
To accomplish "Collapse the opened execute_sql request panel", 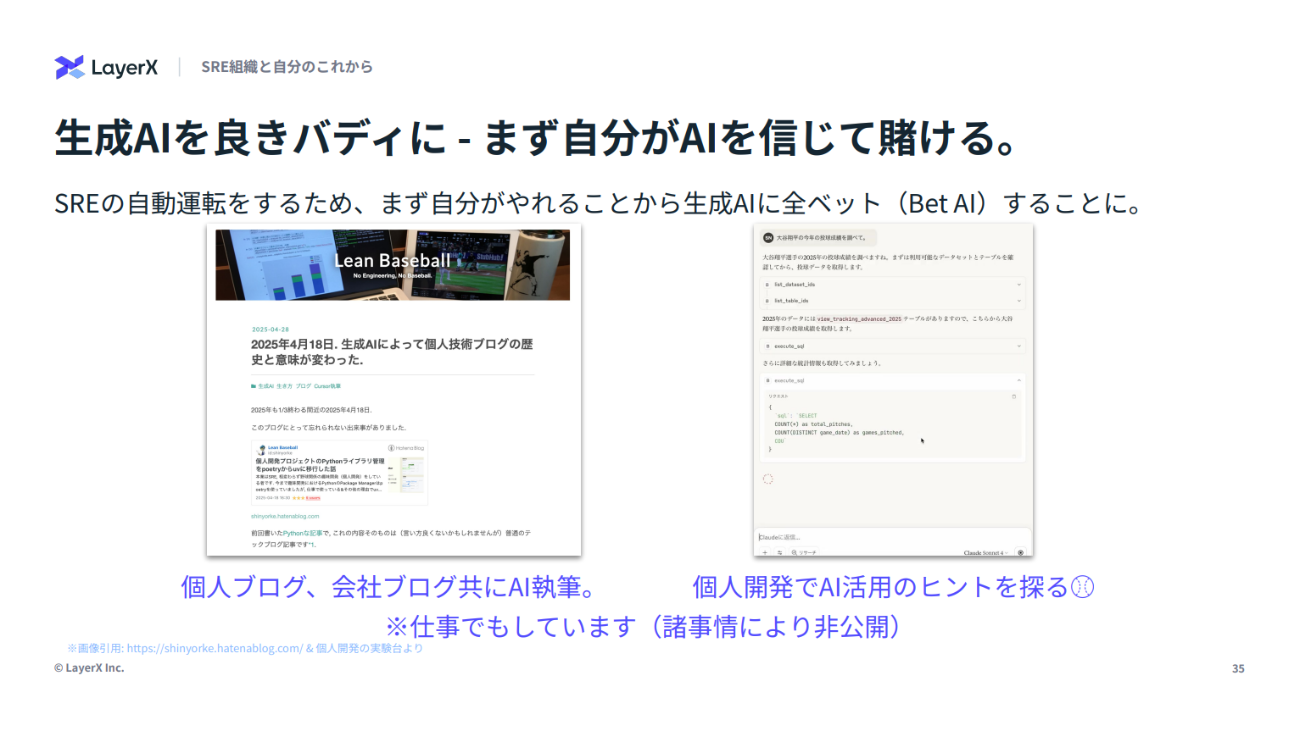I will coord(1018,381).
